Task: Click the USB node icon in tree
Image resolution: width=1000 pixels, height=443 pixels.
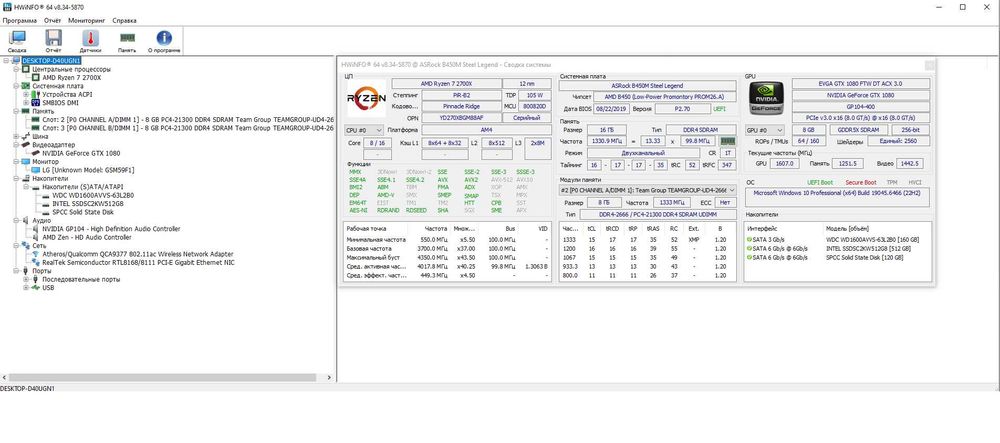Action: tap(36, 287)
